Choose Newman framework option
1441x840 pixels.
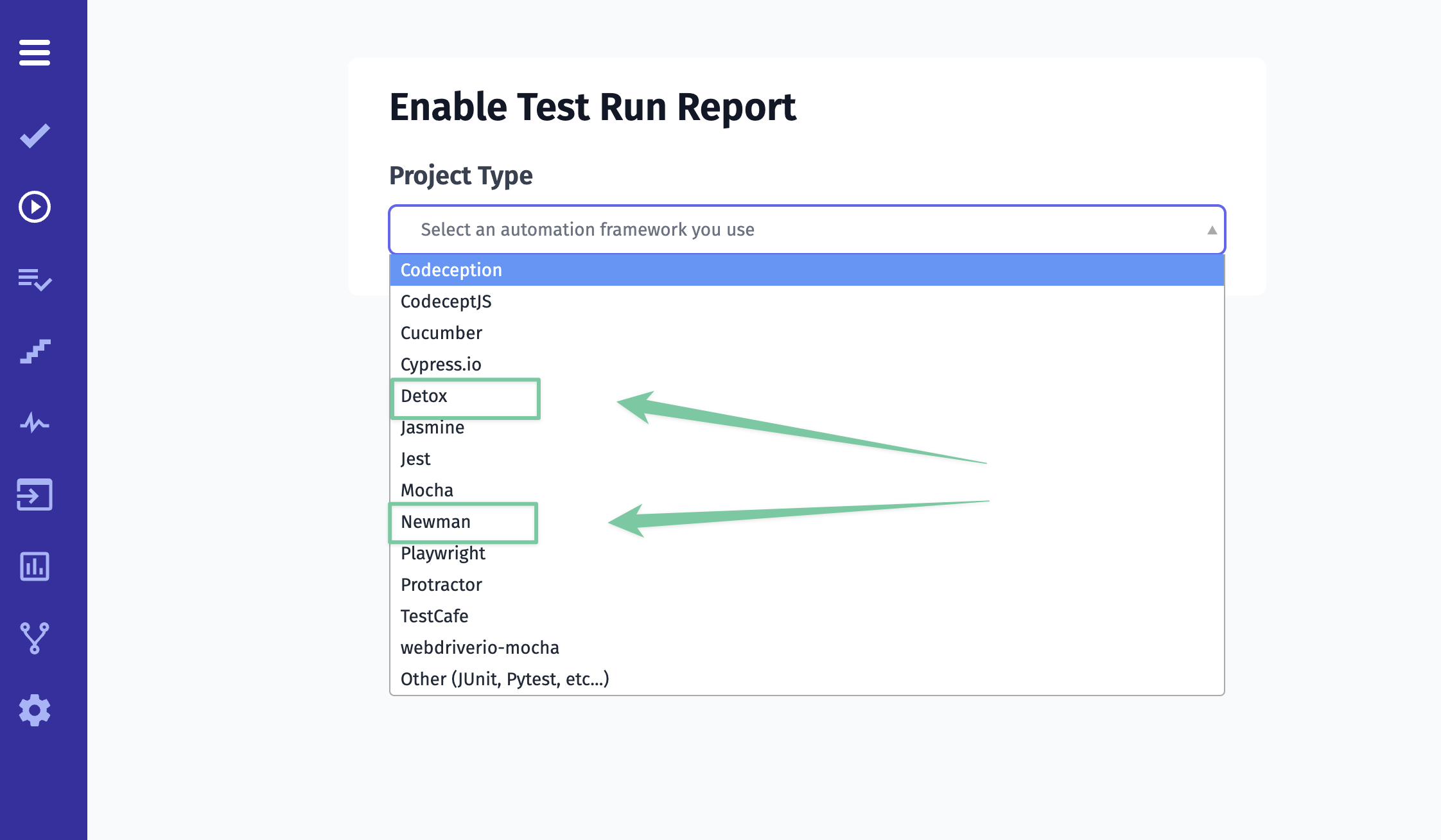click(807, 521)
